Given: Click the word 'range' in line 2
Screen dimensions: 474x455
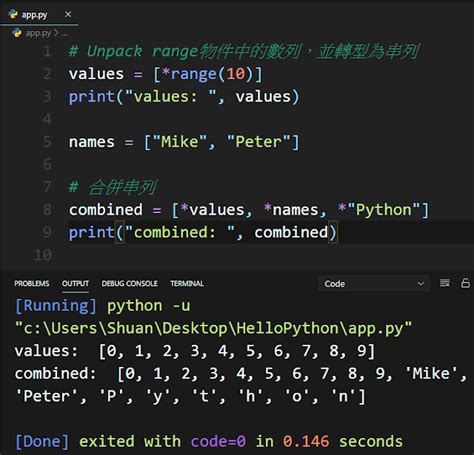Looking at the screenshot, I should pos(194,74).
